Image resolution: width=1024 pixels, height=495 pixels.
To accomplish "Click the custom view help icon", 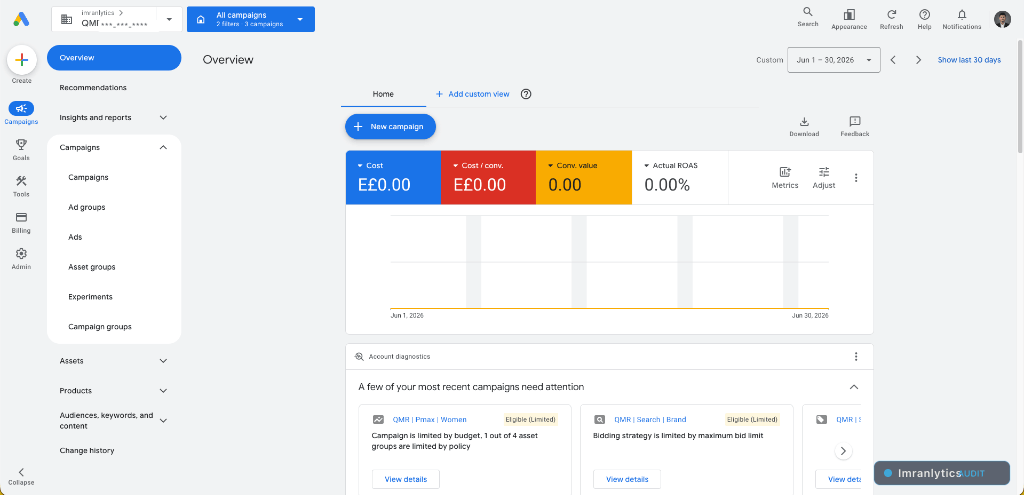I will [526, 94].
